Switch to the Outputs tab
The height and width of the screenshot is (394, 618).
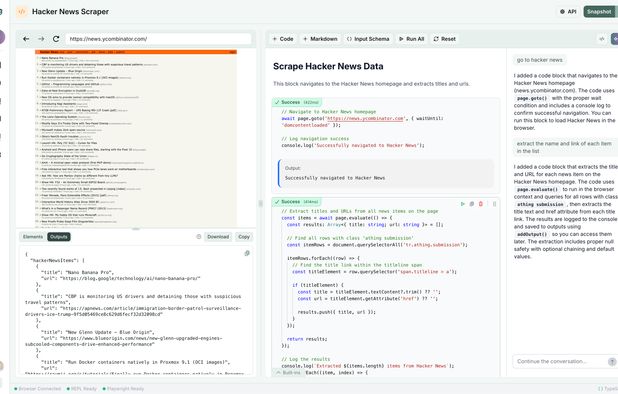point(59,237)
